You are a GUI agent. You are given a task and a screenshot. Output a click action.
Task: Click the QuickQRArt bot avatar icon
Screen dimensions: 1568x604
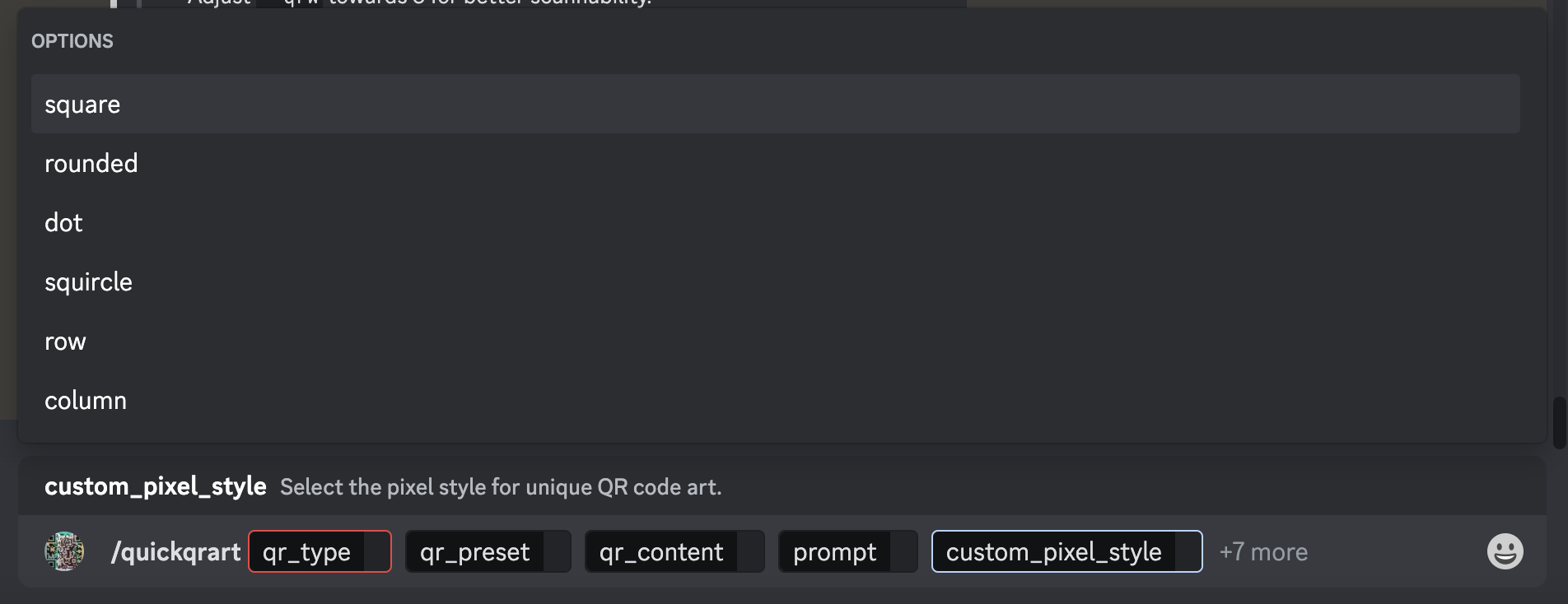tap(64, 551)
